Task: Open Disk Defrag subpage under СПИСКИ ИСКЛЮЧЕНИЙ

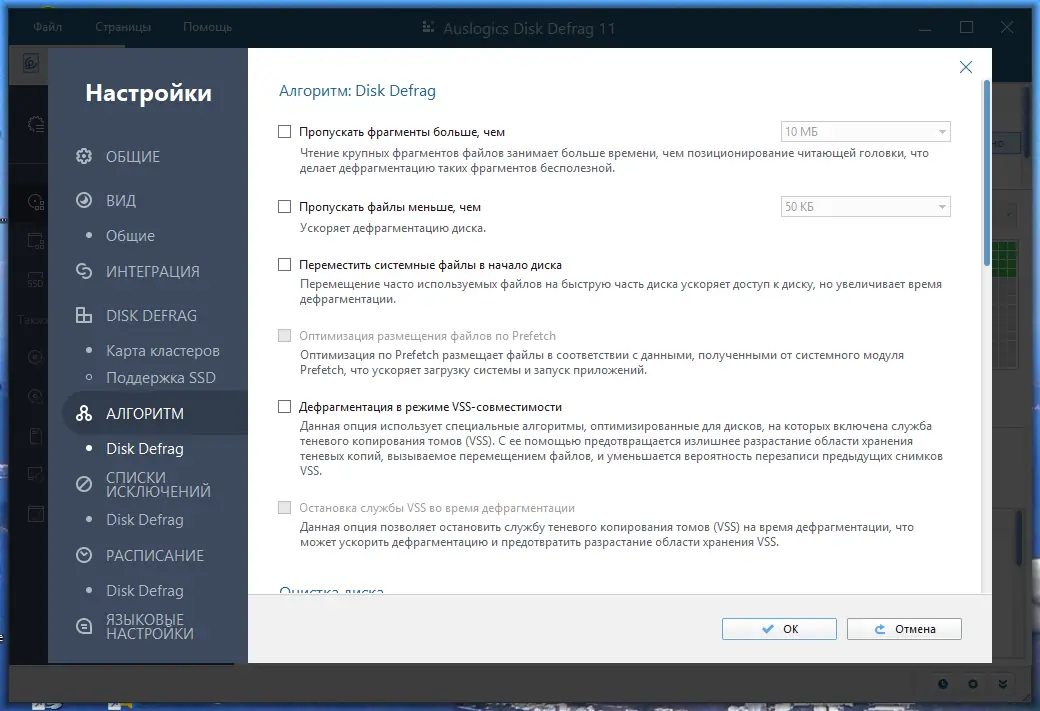Action: coord(145,519)
